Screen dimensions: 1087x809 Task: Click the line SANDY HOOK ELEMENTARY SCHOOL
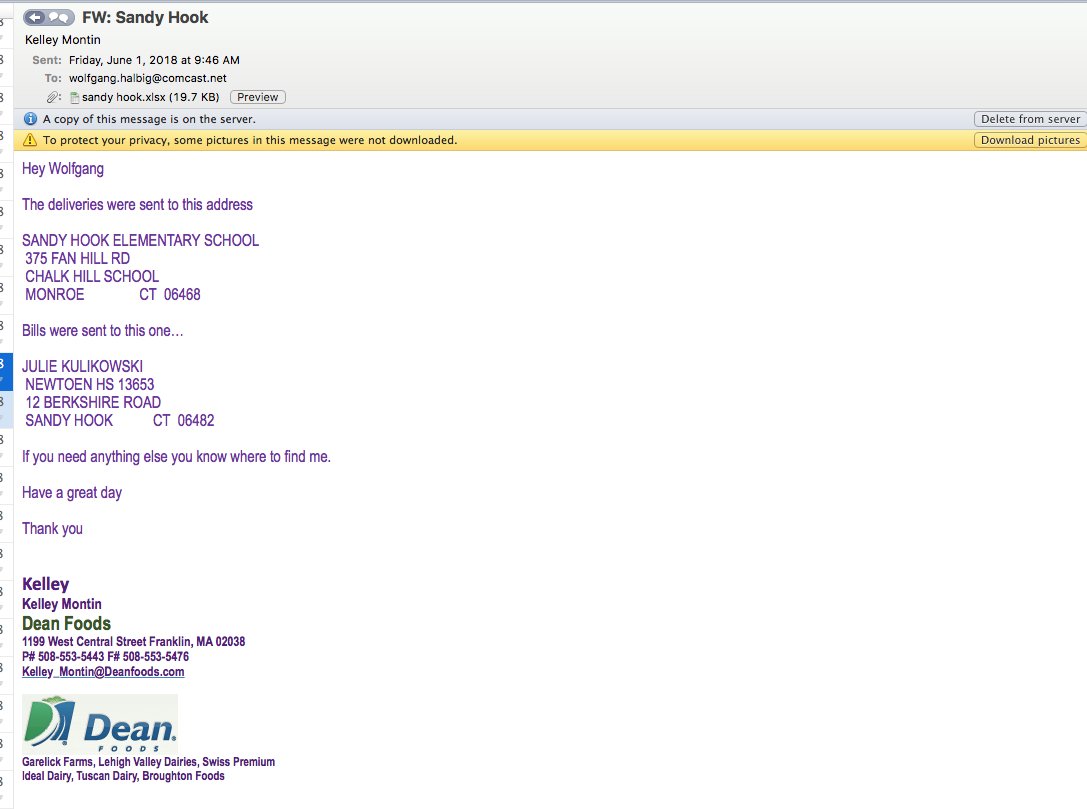[141, 241]
